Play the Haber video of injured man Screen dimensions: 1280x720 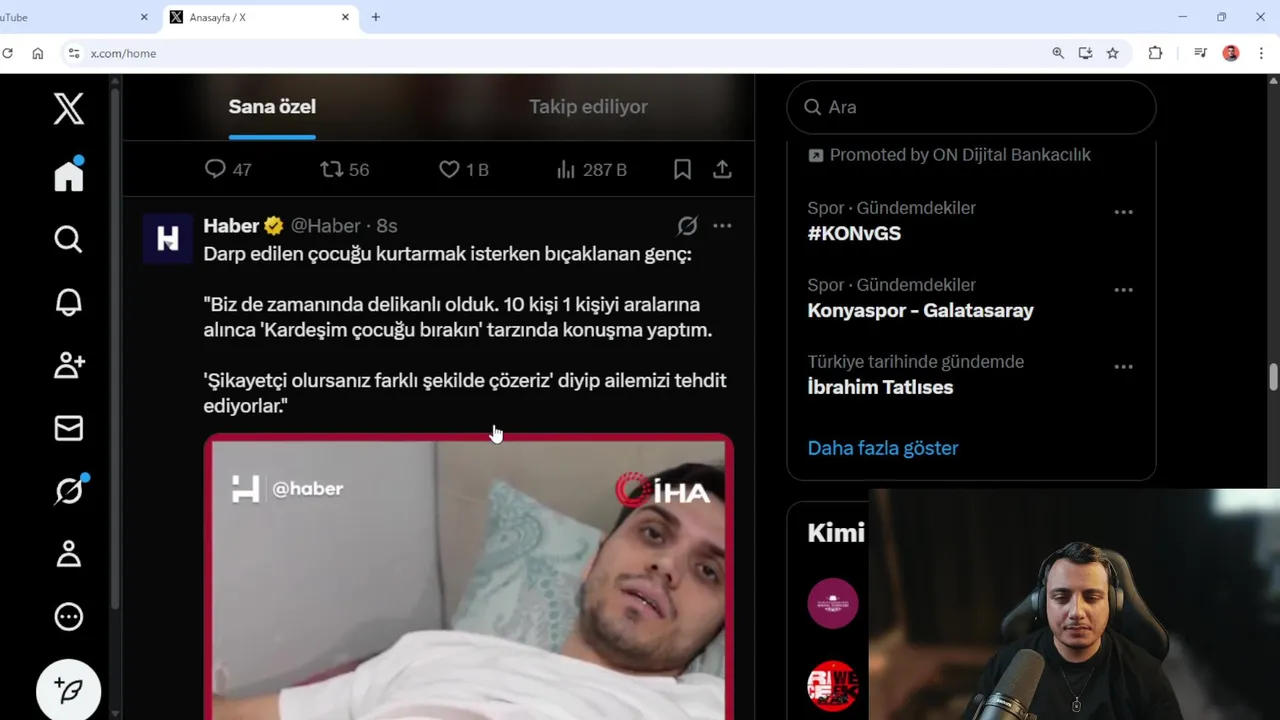coord(468,578)
